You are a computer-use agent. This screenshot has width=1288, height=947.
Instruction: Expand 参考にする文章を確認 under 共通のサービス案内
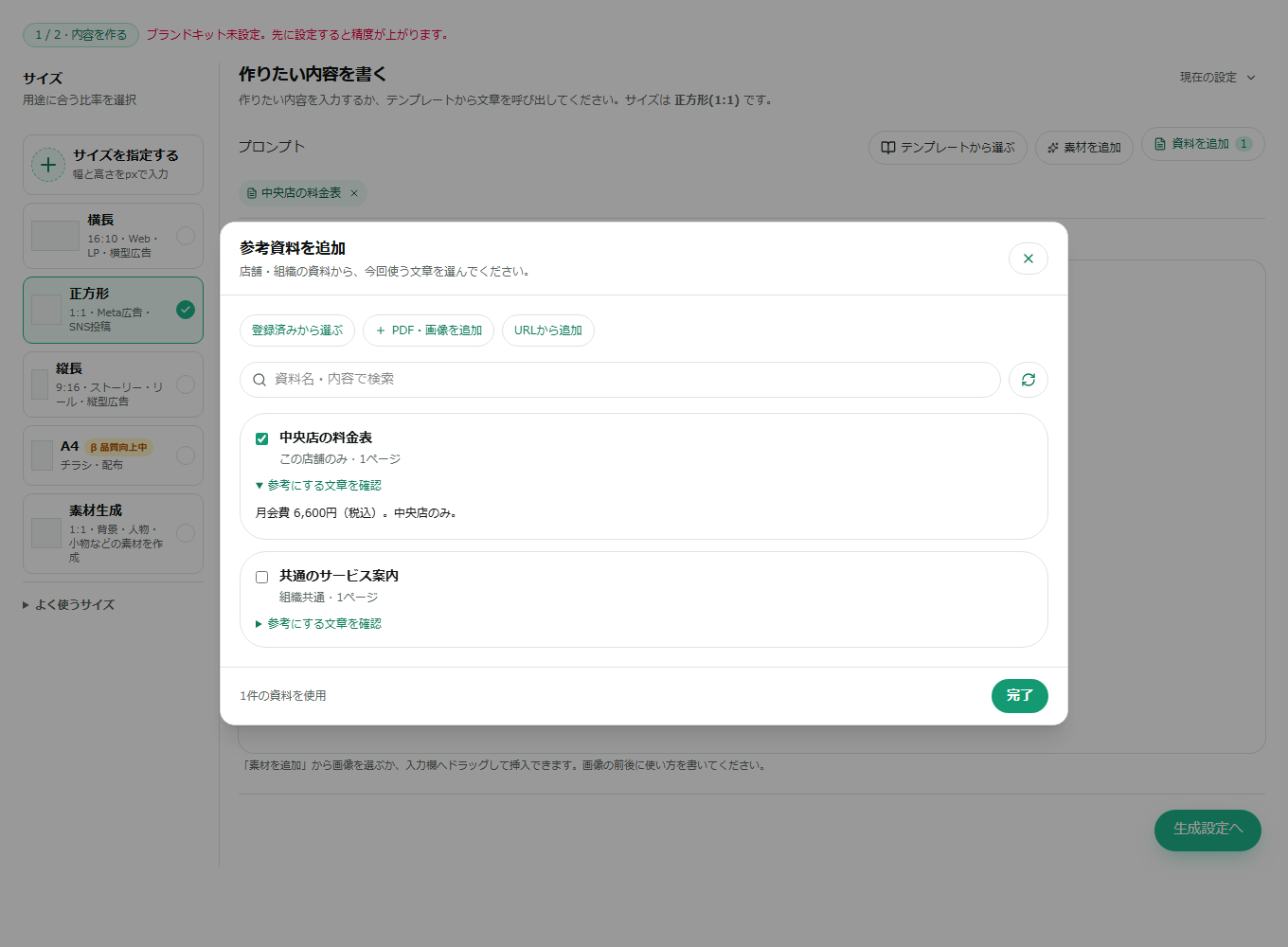pos(318,623)
